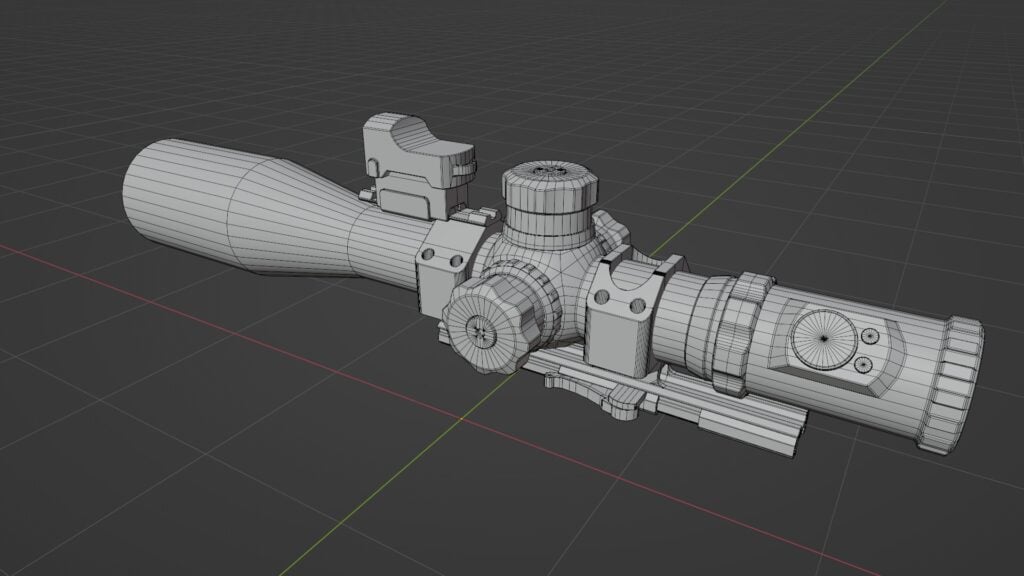Screen dimensions: 1024x576
Task: Pick the mini red dot sight atop the scope
Action: coord(419,165)
